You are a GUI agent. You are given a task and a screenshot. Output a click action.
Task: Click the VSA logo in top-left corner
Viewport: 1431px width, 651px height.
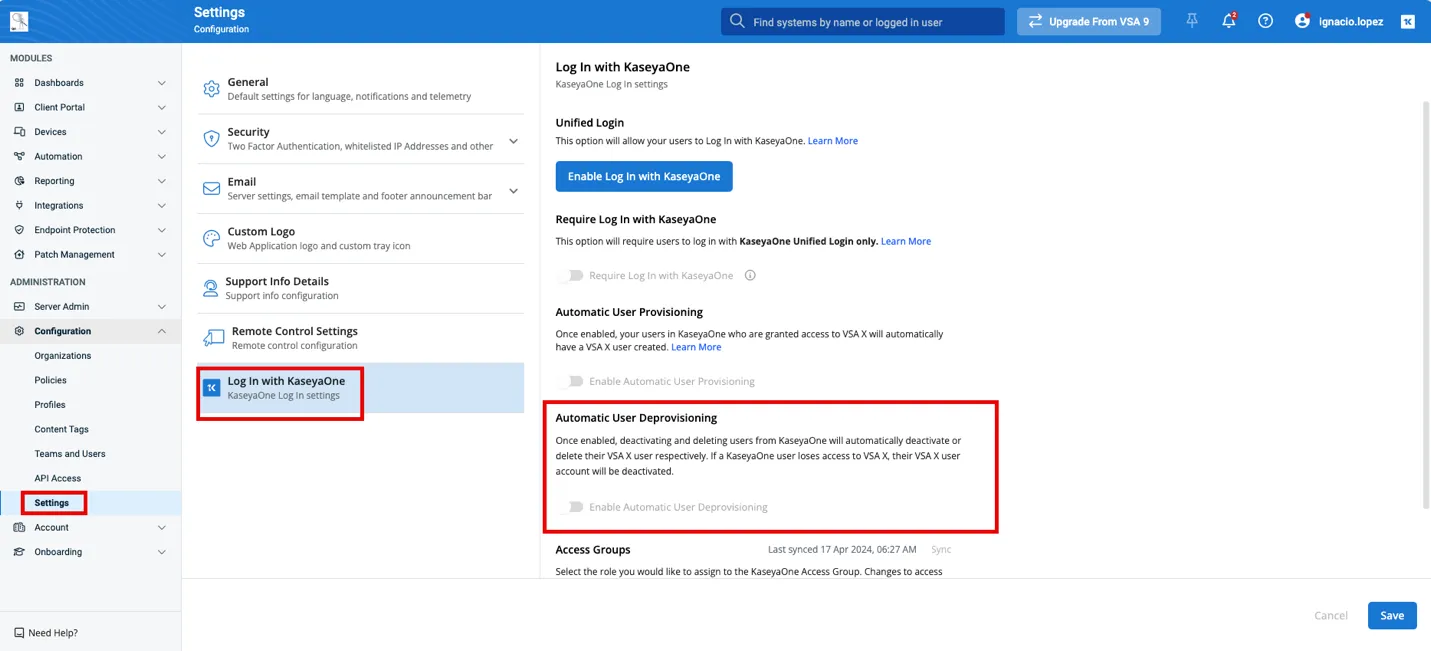tap(19, 21)
